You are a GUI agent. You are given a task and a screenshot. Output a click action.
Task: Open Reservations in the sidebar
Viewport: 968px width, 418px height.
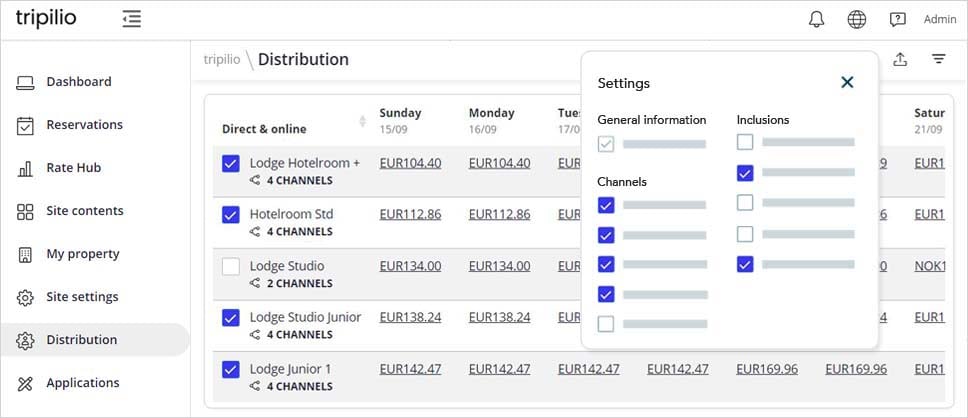84,125
